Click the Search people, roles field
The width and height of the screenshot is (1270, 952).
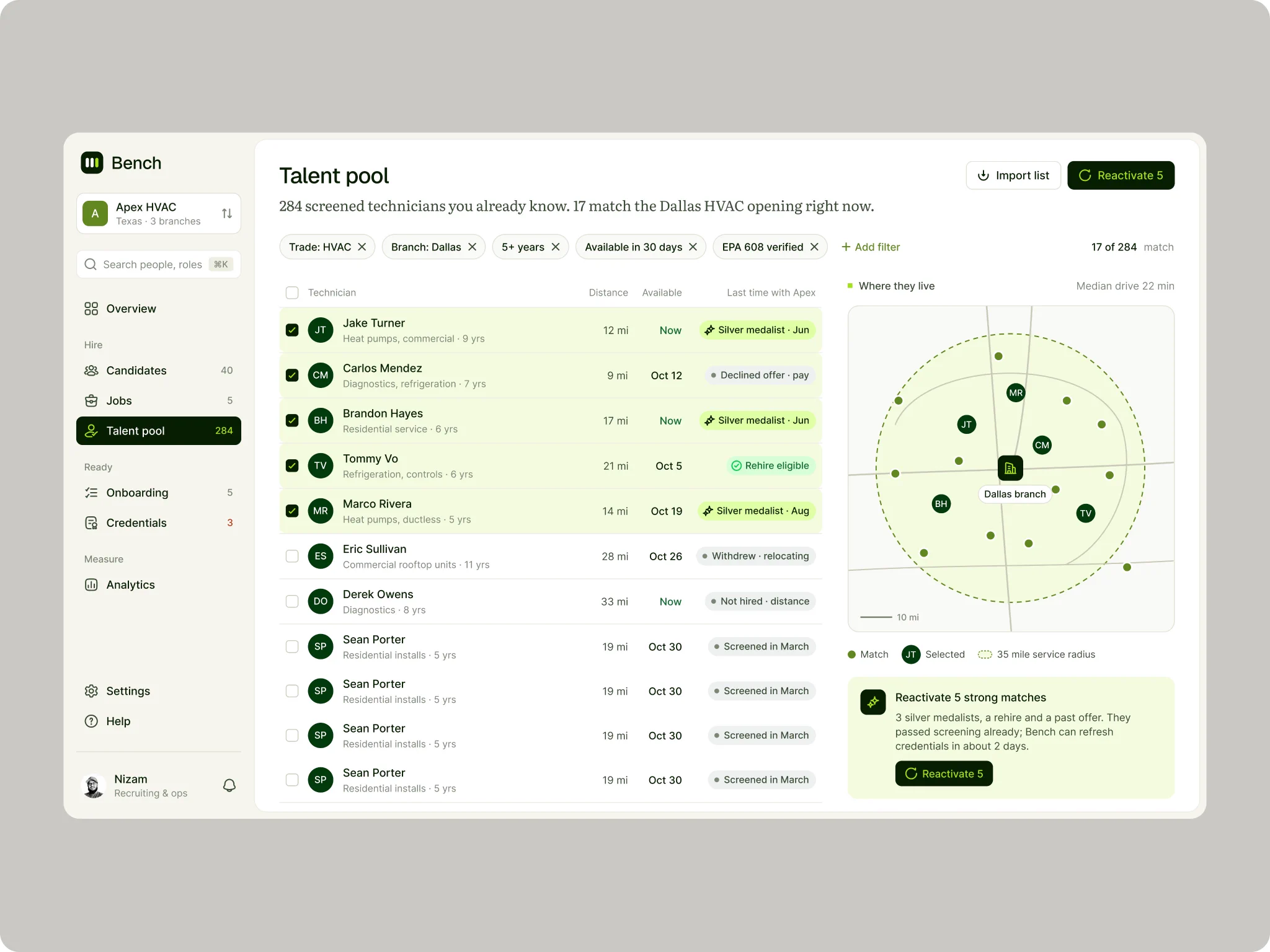point(159,265)
